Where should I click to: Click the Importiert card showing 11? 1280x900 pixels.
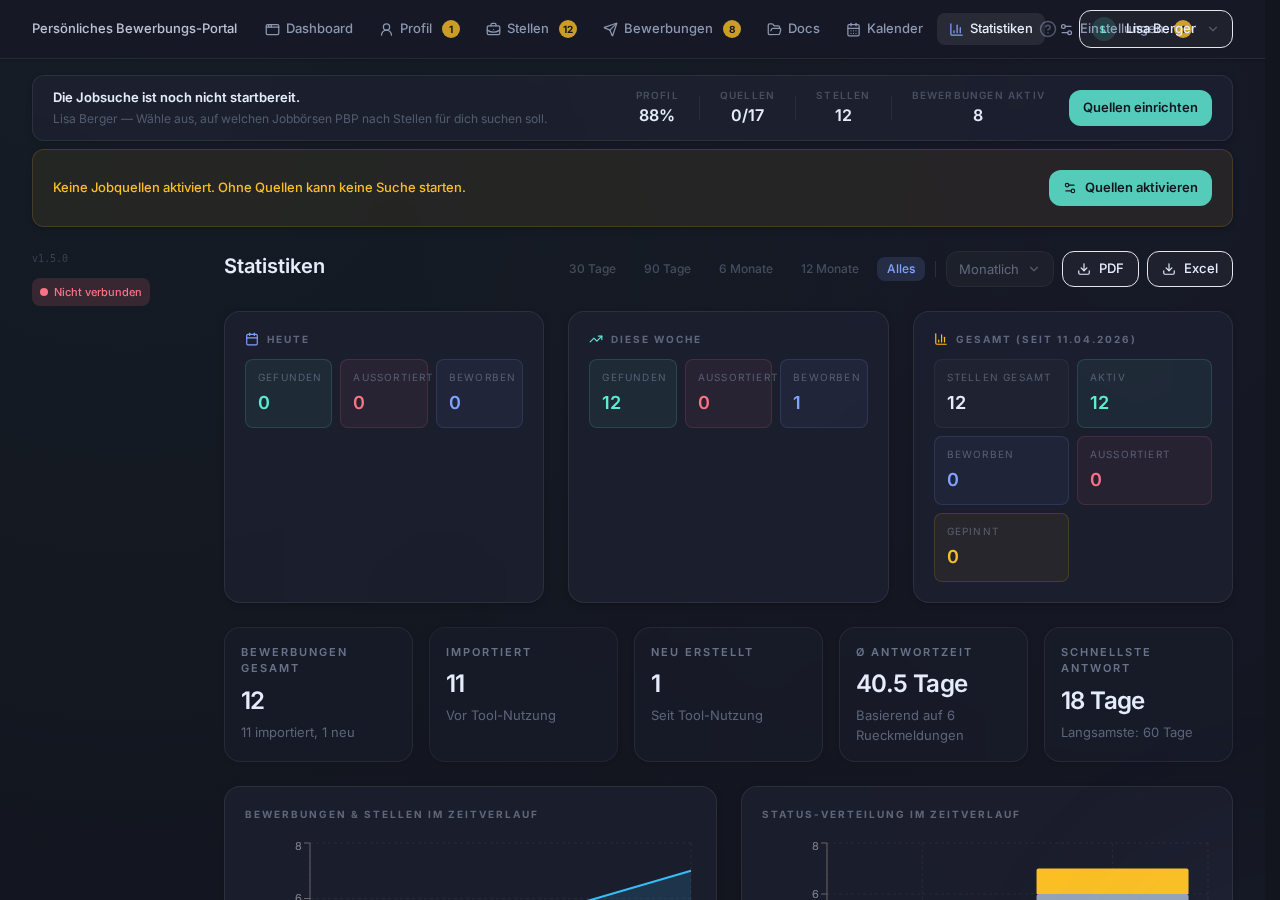tap(523, 694)
